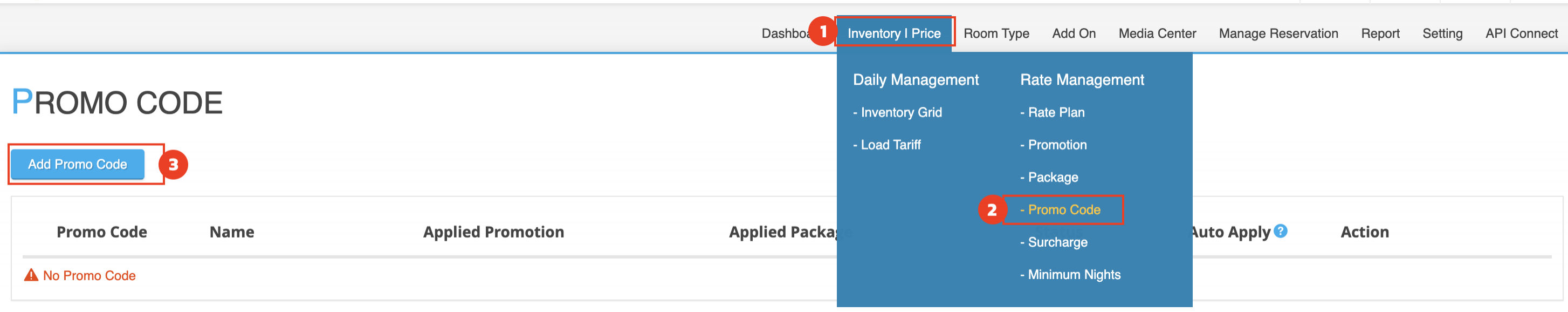Open Media Center in top navigation
Viewport: 1568px width, 312px height.
(1157, 33)
